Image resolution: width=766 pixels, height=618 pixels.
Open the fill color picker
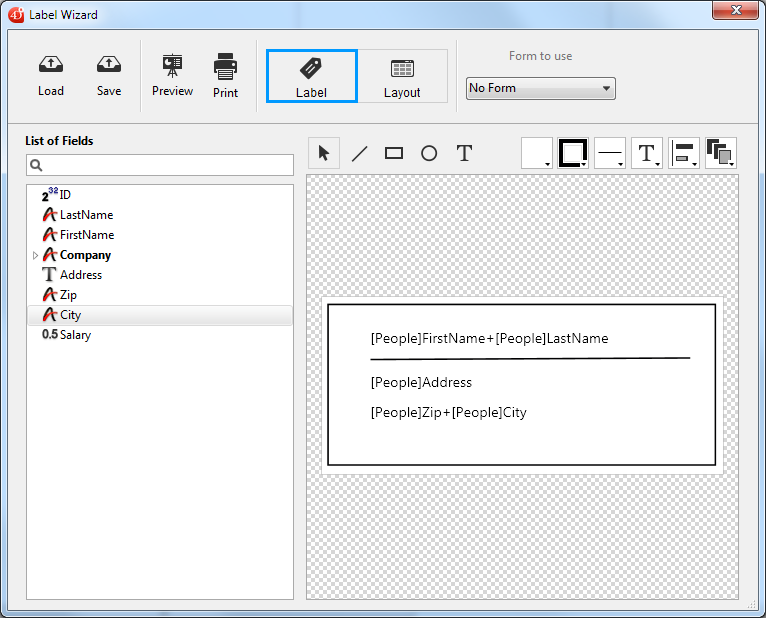tap(537, 153)
